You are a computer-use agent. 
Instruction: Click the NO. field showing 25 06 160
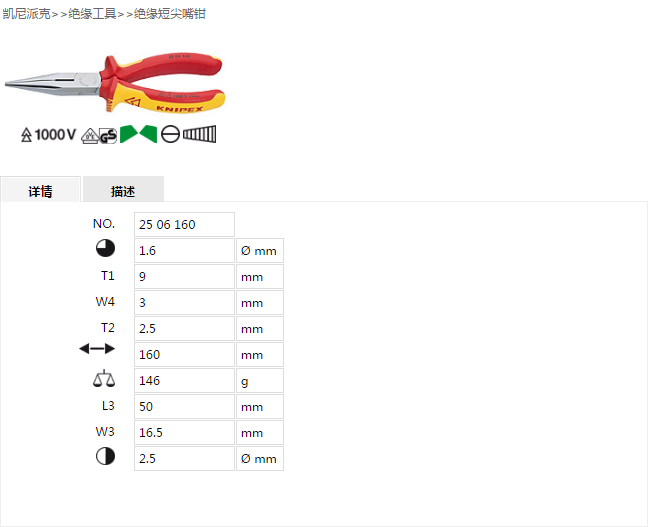[184, 225]
